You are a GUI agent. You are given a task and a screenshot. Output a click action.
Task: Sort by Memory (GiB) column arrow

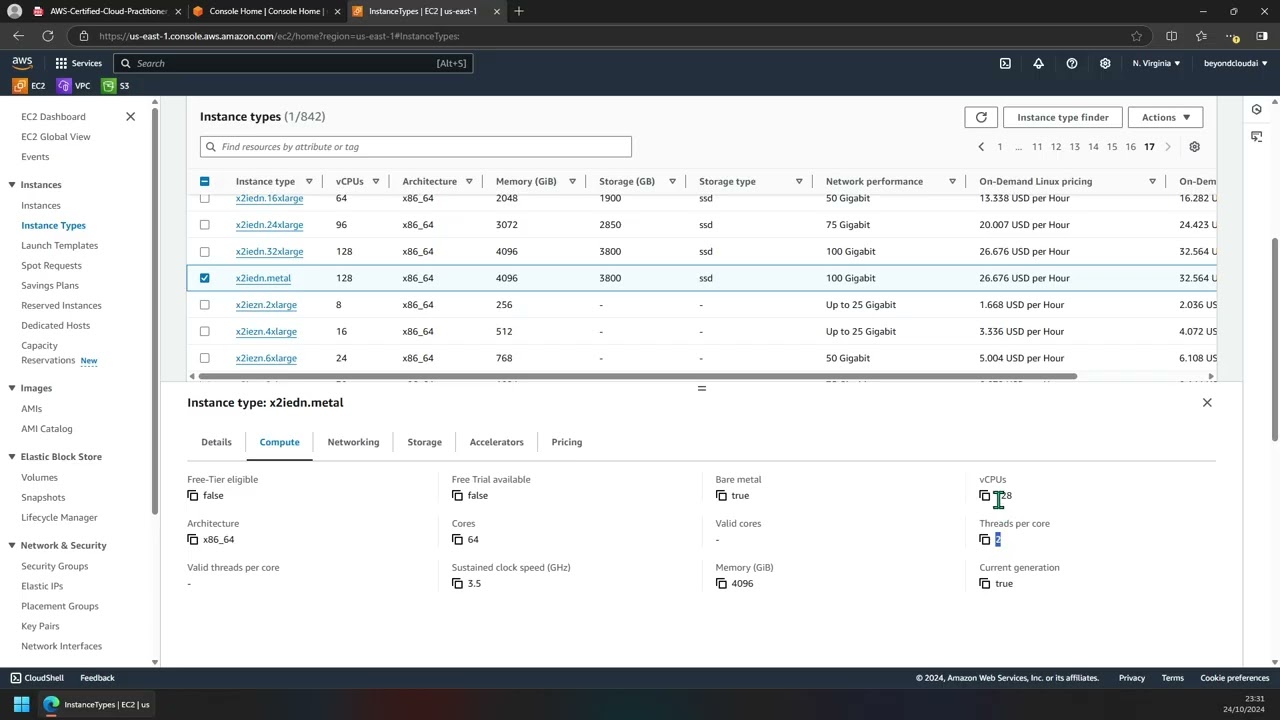(x=573, y=182)
